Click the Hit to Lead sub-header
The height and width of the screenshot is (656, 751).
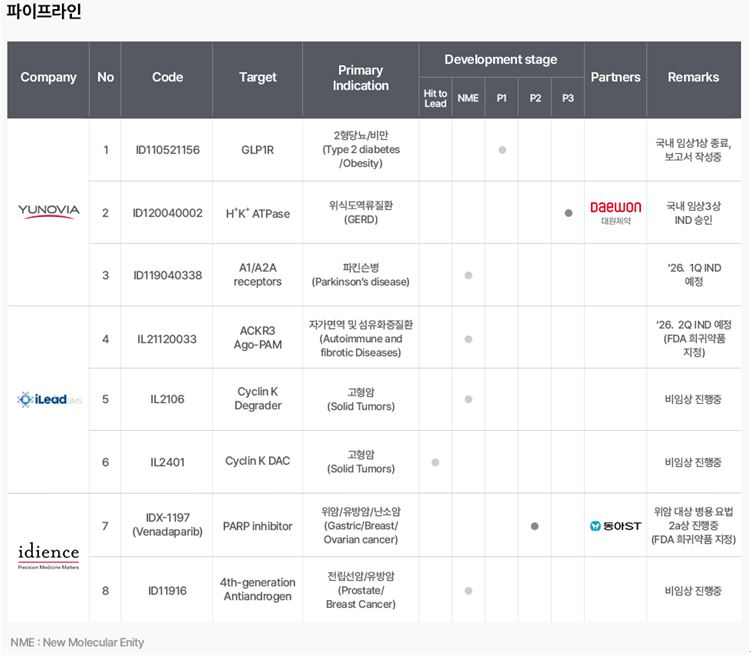(435, 99)
